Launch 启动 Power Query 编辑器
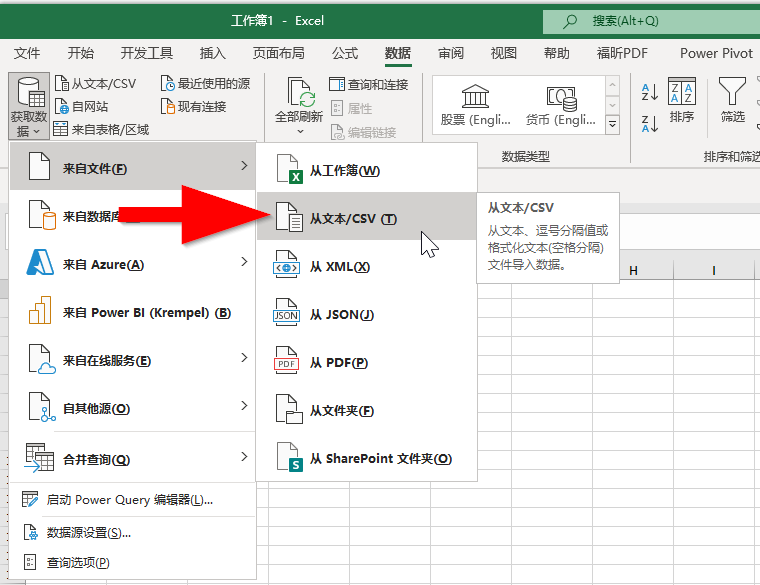760x585 pixels. [x=132, y=500]
